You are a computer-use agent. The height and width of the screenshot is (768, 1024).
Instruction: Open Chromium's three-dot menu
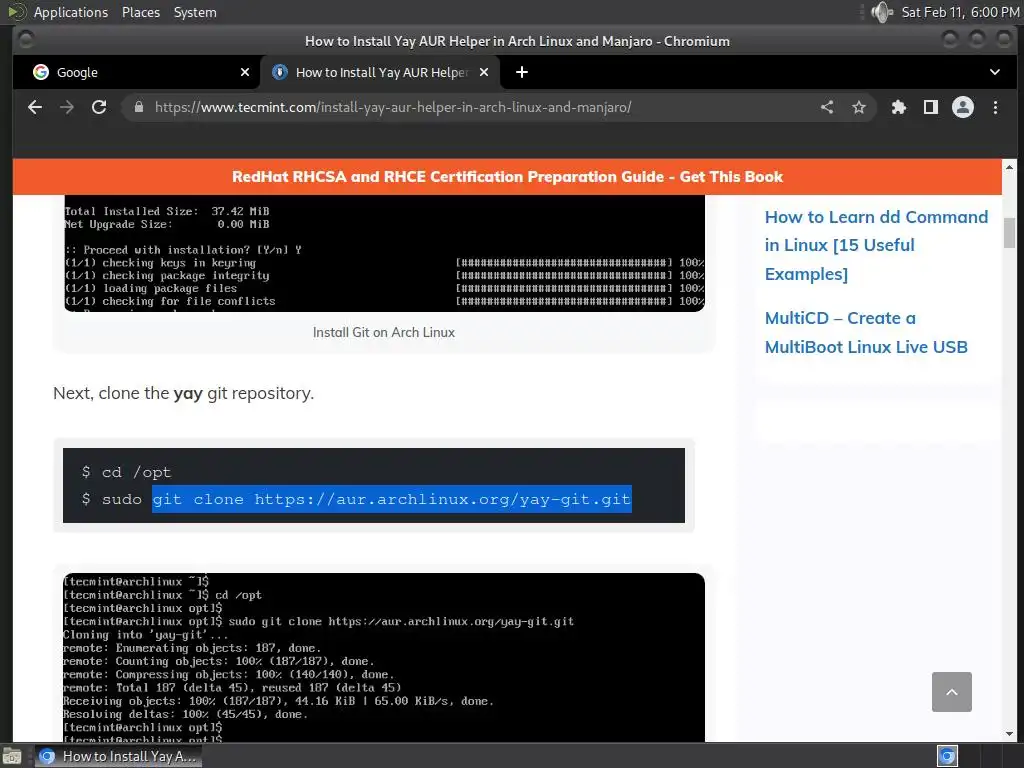(995, 107)
